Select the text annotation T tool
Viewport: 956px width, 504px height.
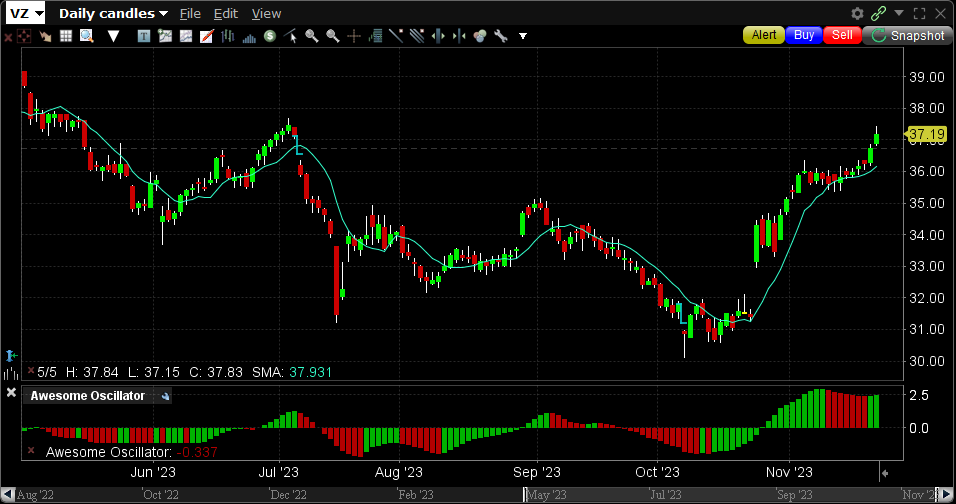[x=144, y=36]
